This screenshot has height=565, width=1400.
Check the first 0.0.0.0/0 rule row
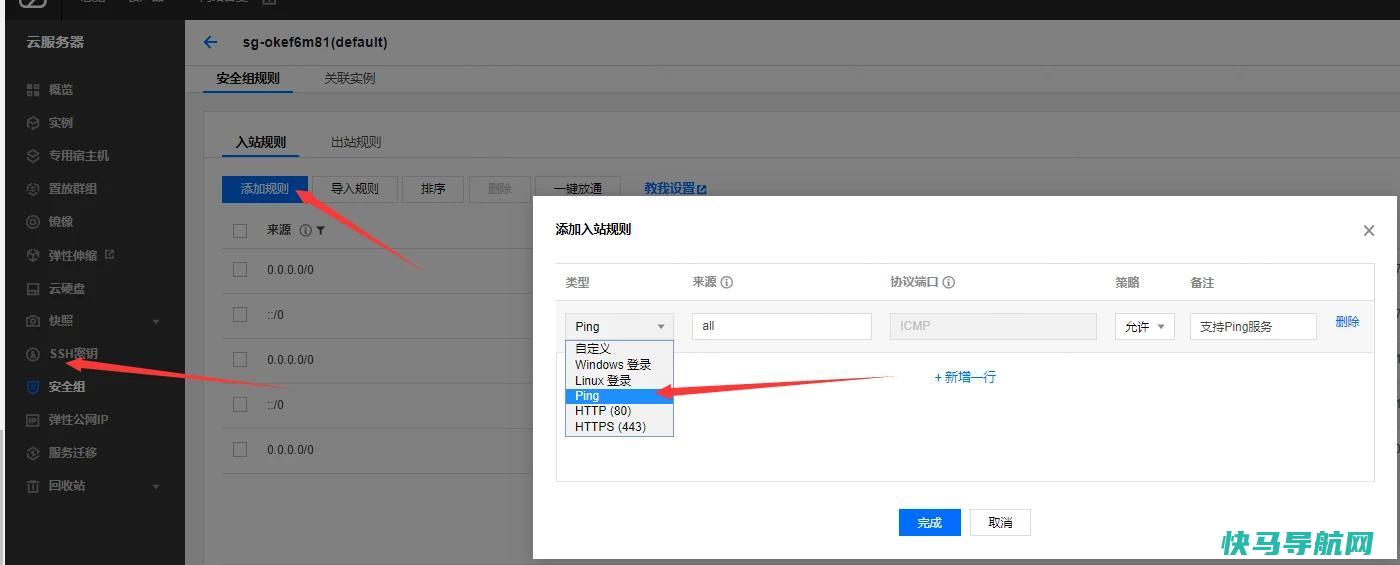tap(240, 269)
